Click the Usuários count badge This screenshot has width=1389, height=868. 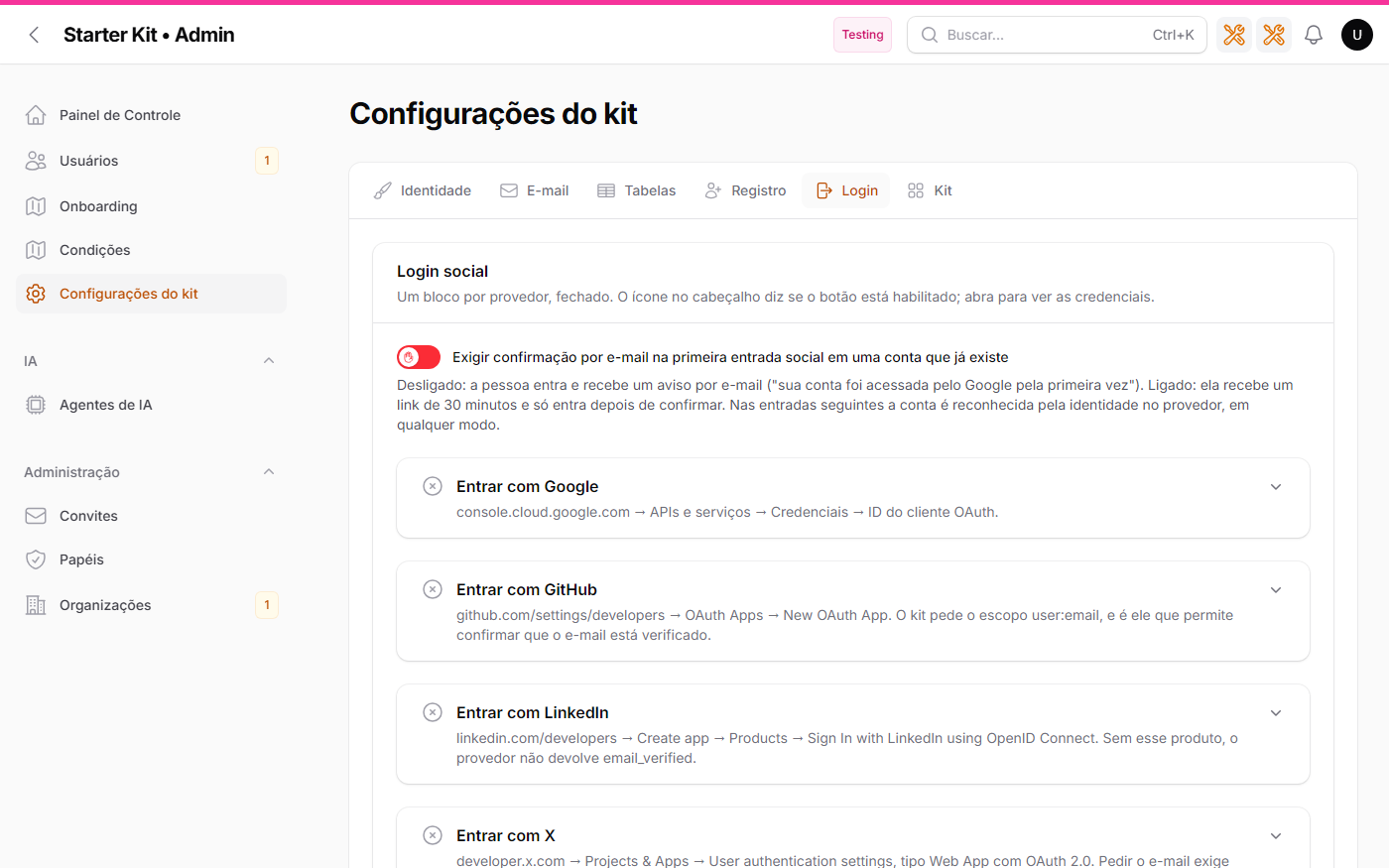pos(267,161)
